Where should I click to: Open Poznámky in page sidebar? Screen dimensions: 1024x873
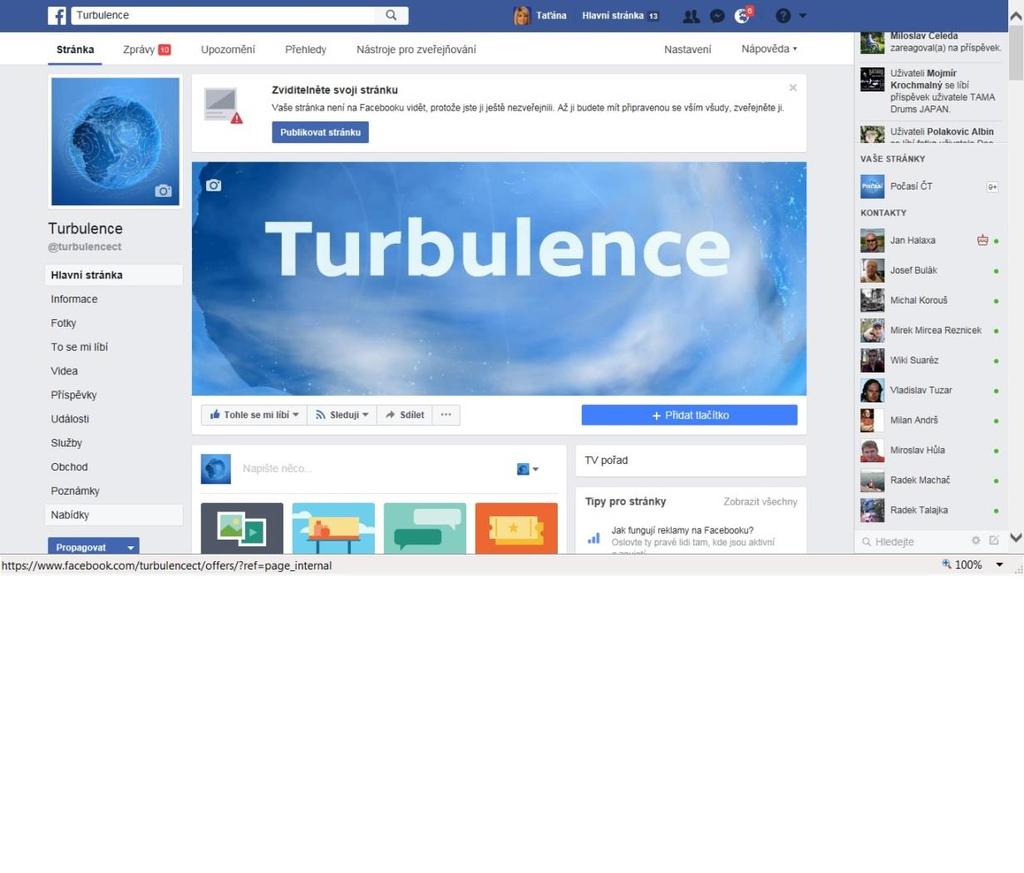[75, 491]
